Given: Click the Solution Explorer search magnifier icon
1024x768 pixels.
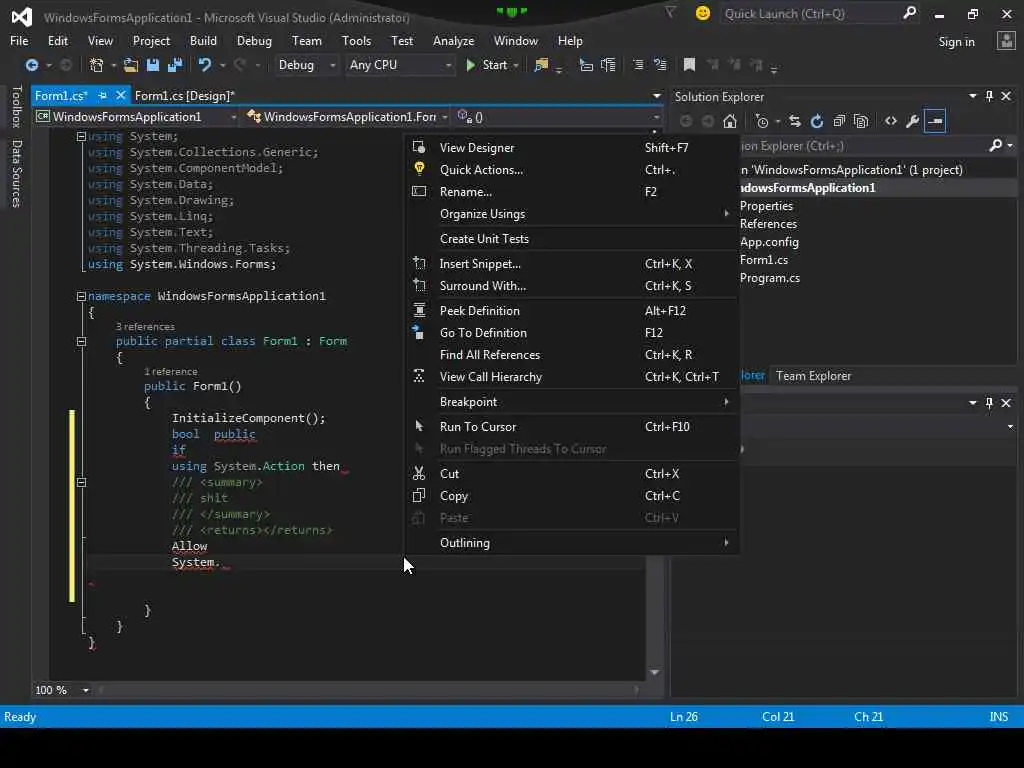Looking at the screenshot, I should 995,146.
